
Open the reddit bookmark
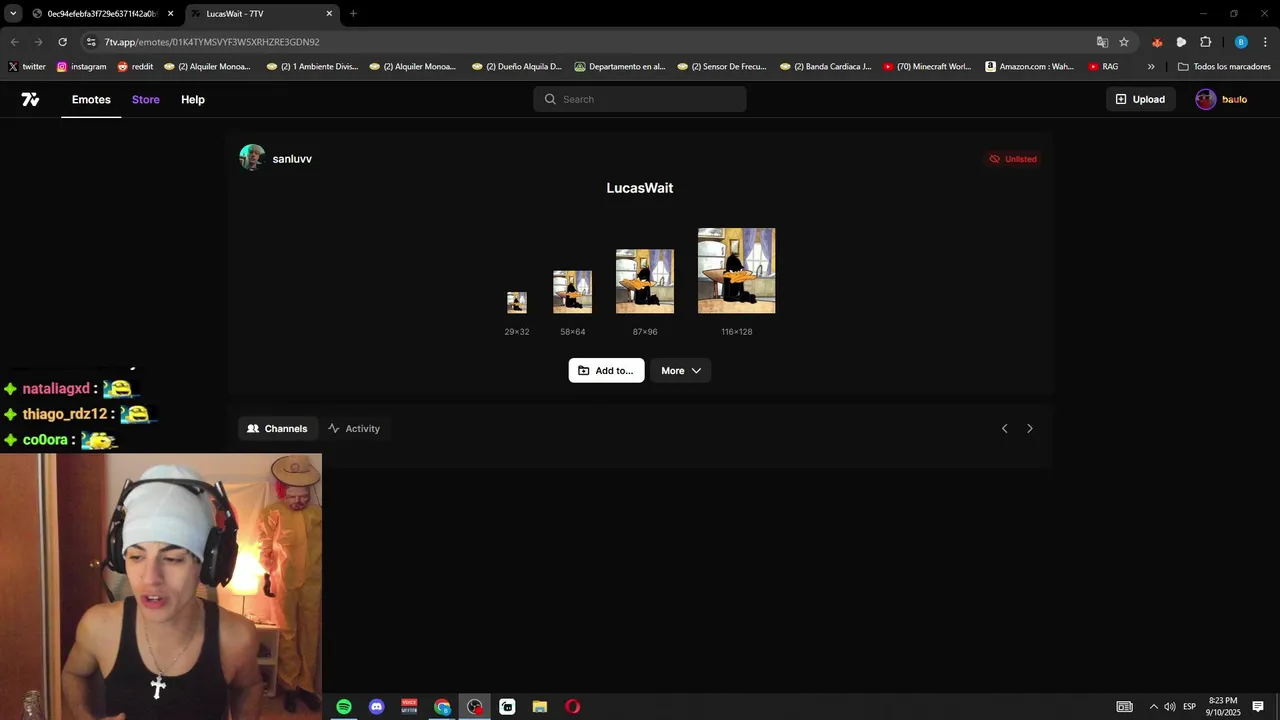pos(135,67)
